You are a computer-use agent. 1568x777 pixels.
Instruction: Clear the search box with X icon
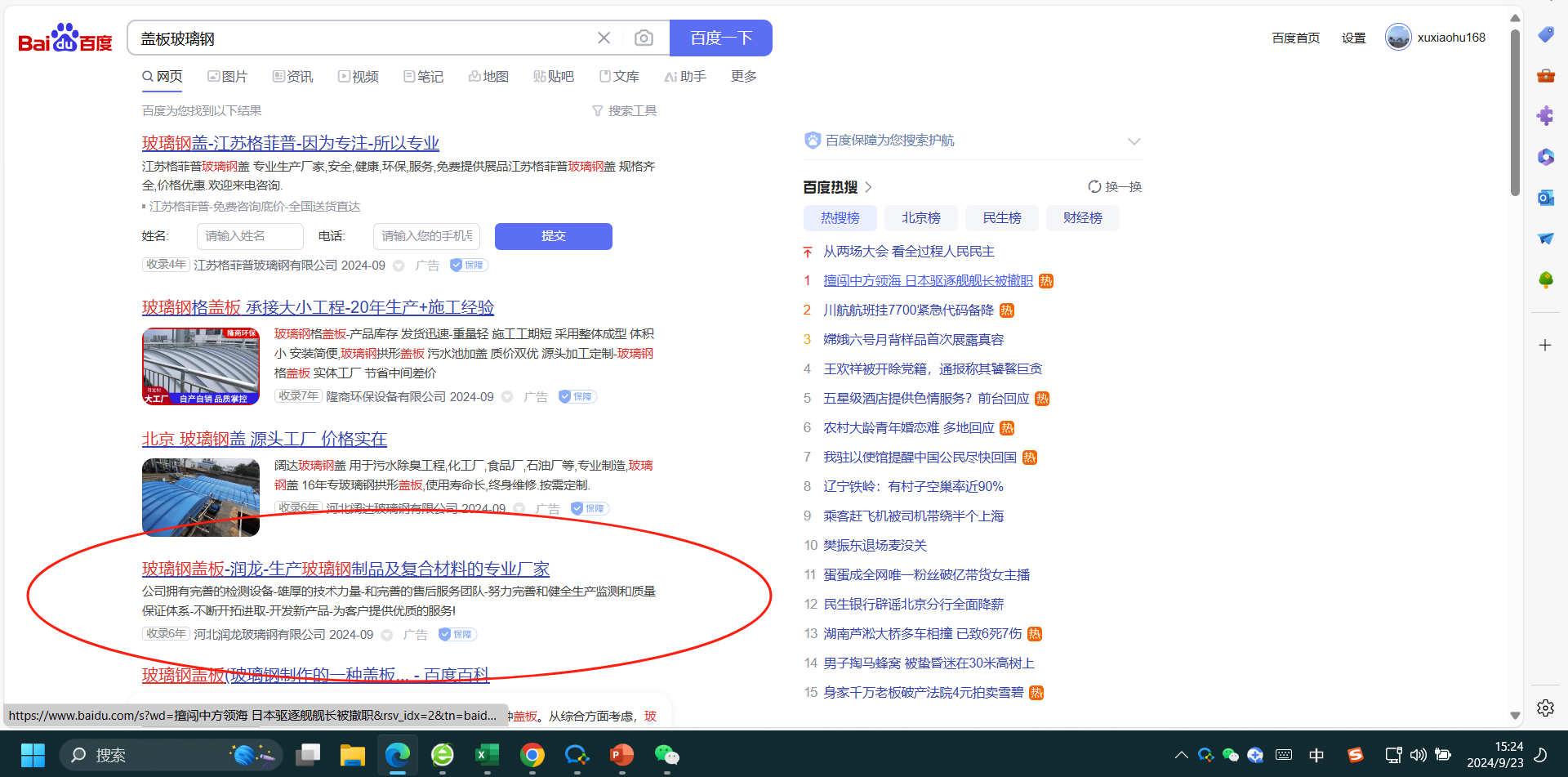(x=604, y=38)
